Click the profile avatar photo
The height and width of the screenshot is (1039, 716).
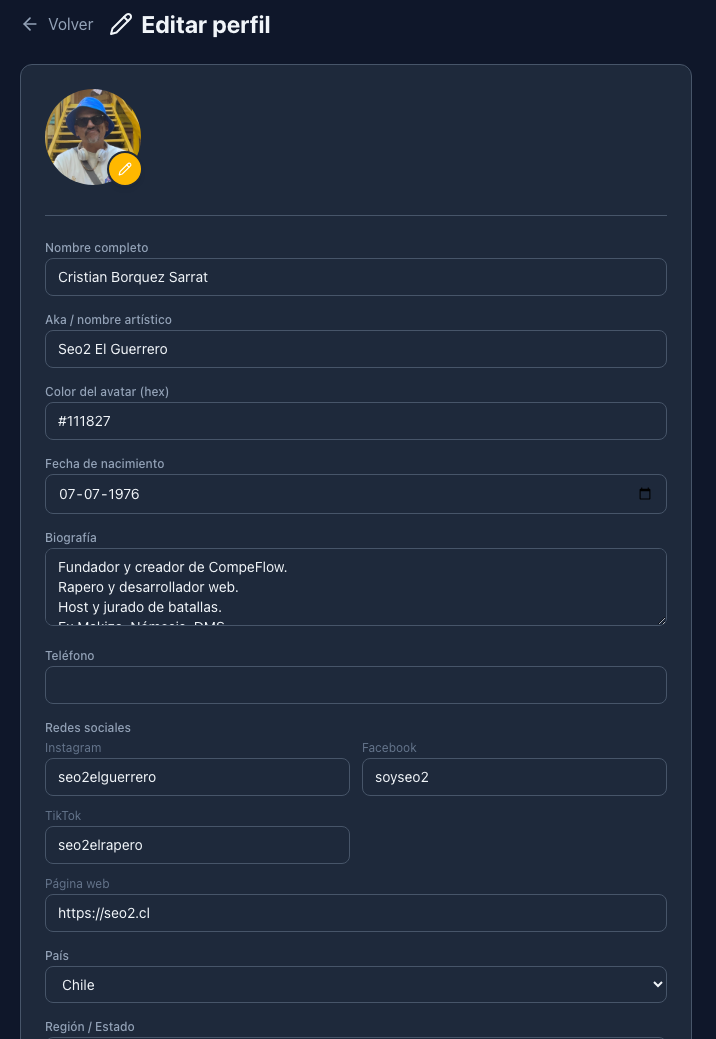86,133
